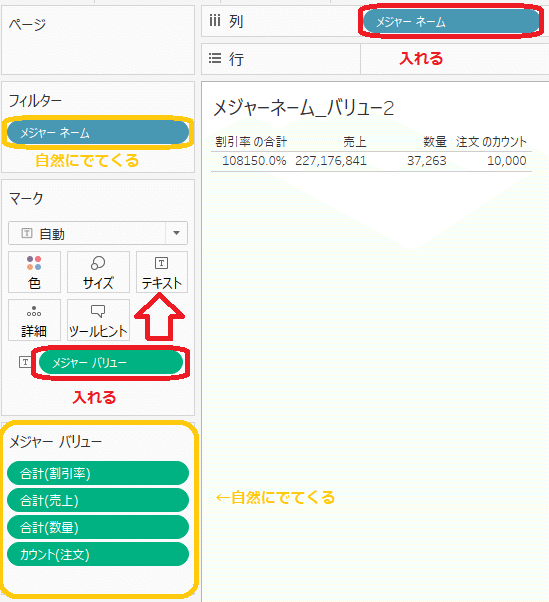Viewport: 549px width, 602px height.
Task: Click the メジャー バリュー card heading
Action: (x=55, y=442)
